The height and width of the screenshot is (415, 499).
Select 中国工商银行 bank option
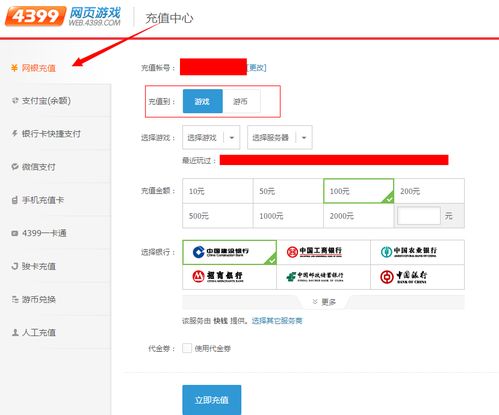(323, 252)
